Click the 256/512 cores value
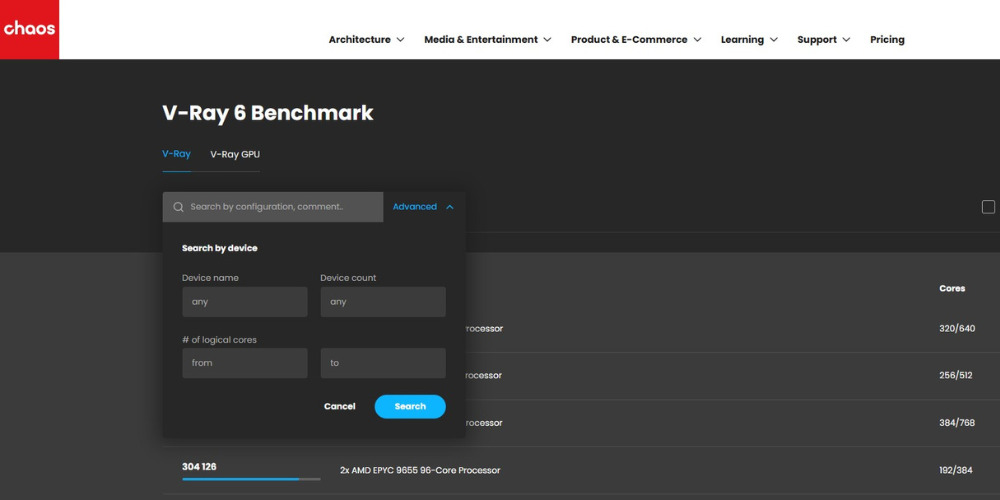The image size is (1000, 500). (956, 376)
